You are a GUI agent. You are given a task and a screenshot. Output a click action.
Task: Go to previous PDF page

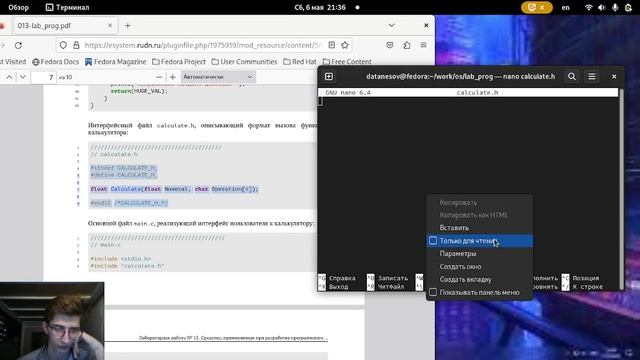[x=9, y=77]
